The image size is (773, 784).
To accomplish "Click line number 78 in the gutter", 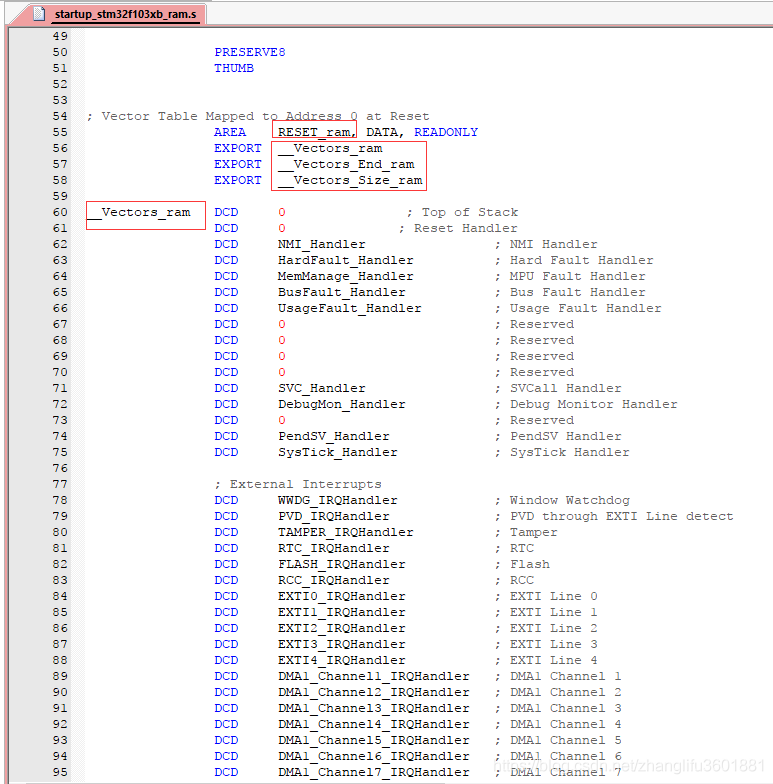I will (60, 500).
